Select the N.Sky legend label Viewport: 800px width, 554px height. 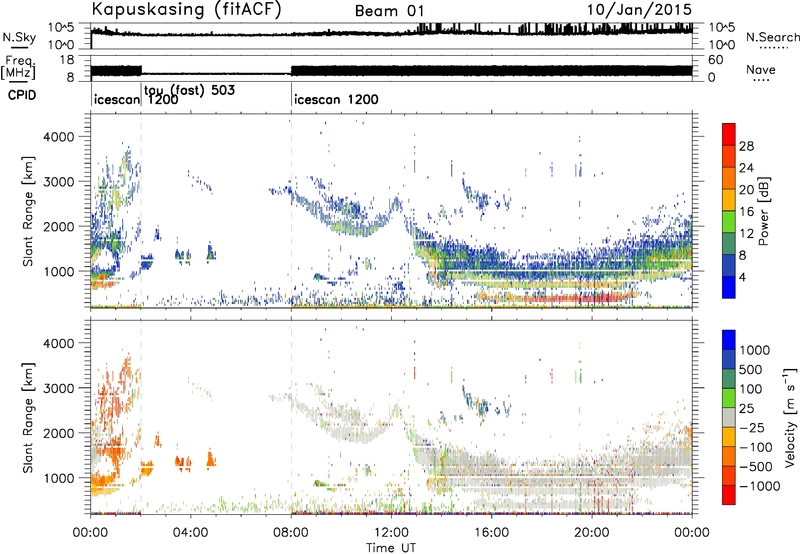[x=19, y=37]
